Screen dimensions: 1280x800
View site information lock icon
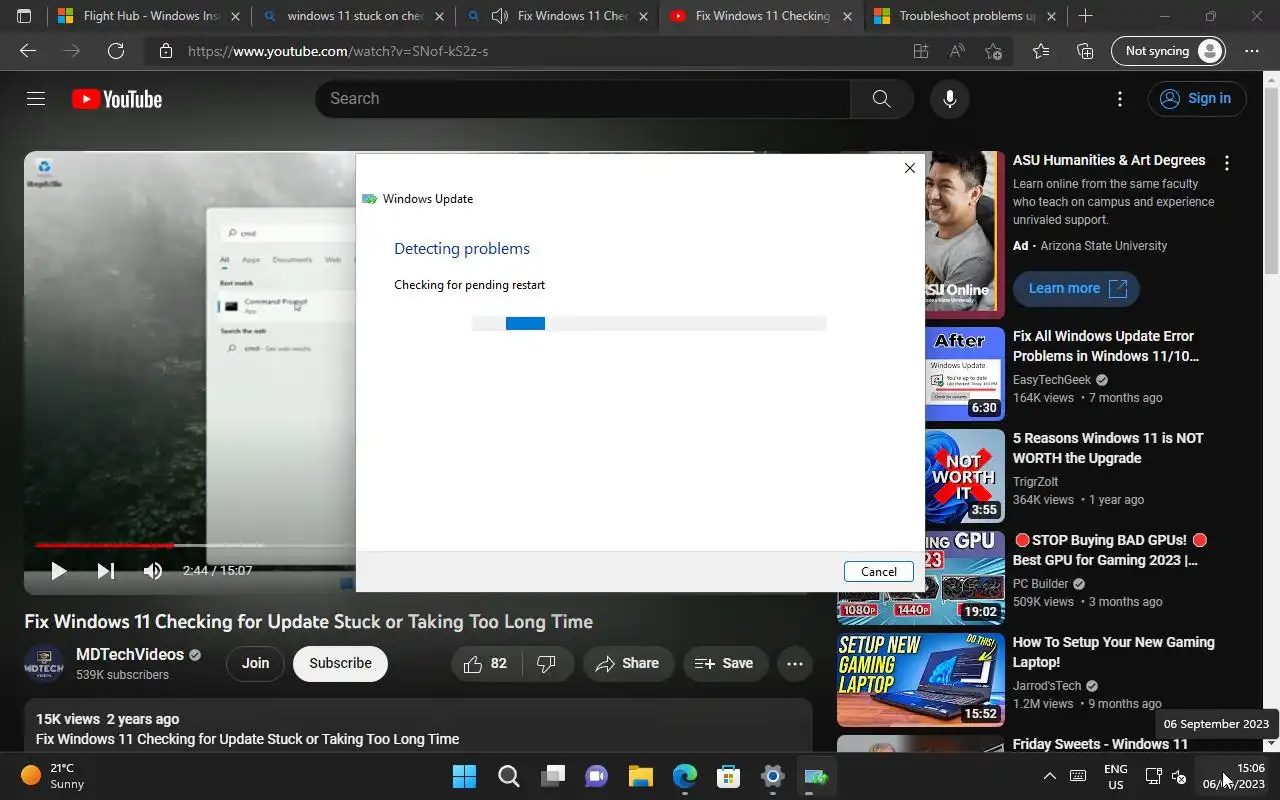166,51
